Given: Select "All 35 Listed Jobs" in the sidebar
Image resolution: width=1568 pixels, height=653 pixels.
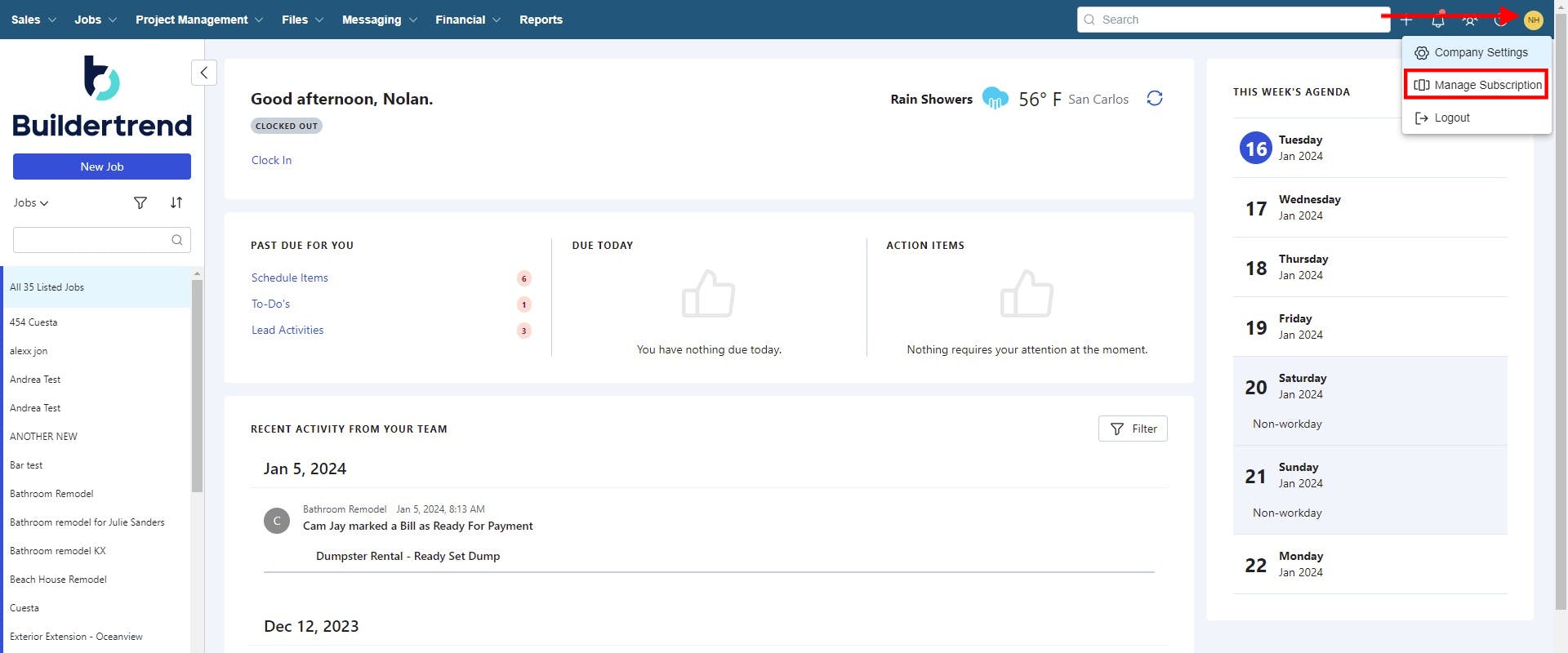Looking at the screenshot, I should point(96,287).
